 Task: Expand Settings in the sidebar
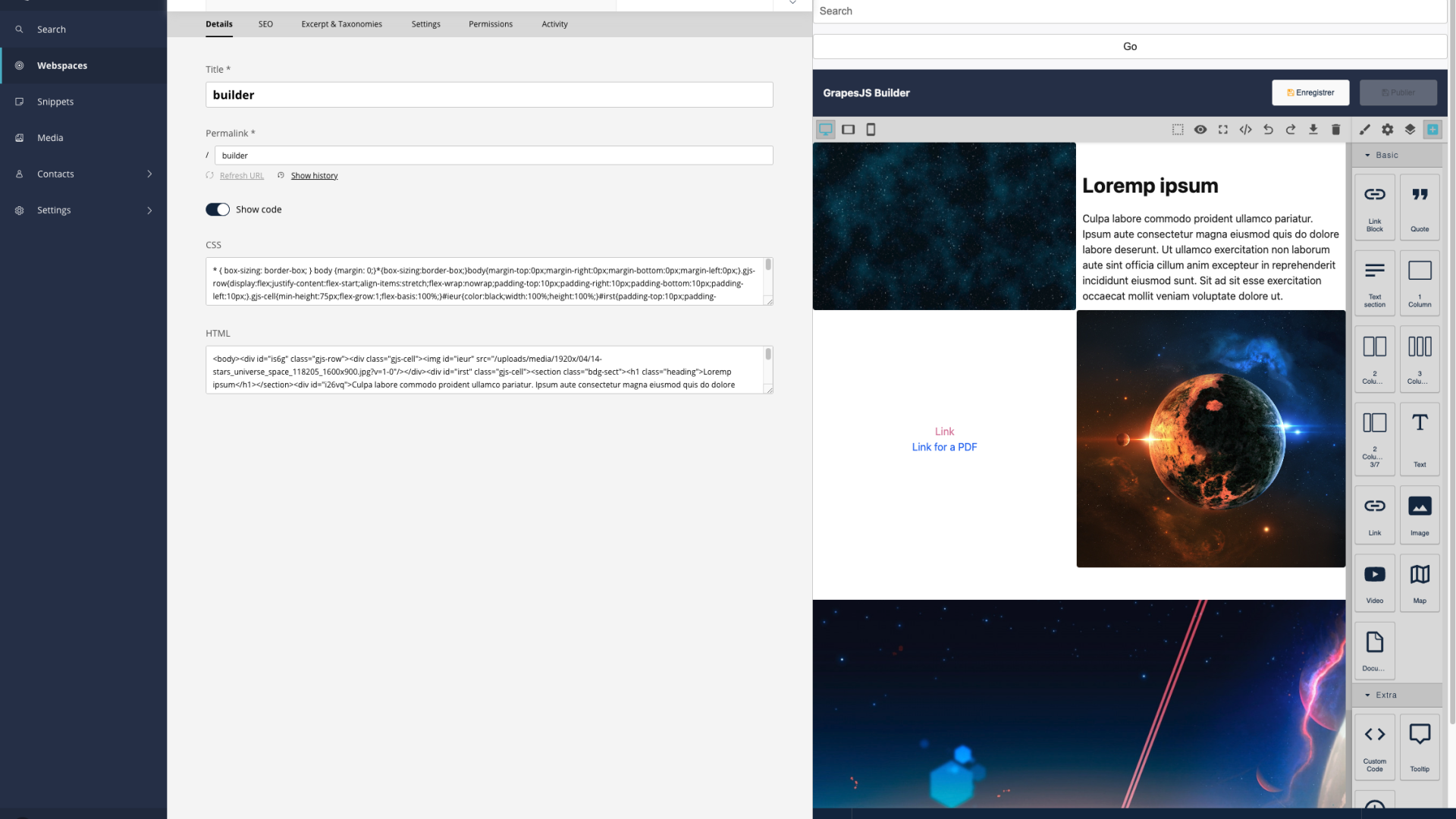point(83,211)
